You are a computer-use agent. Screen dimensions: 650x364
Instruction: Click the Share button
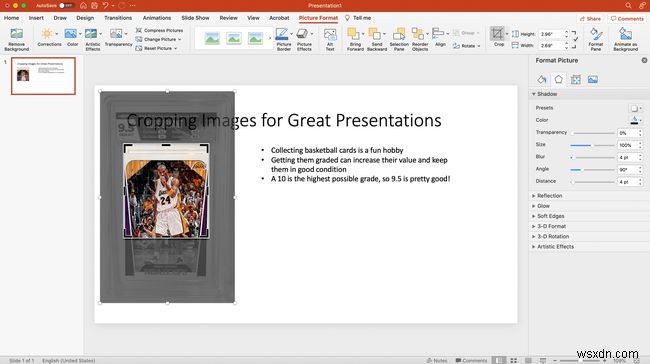(590, 19)
